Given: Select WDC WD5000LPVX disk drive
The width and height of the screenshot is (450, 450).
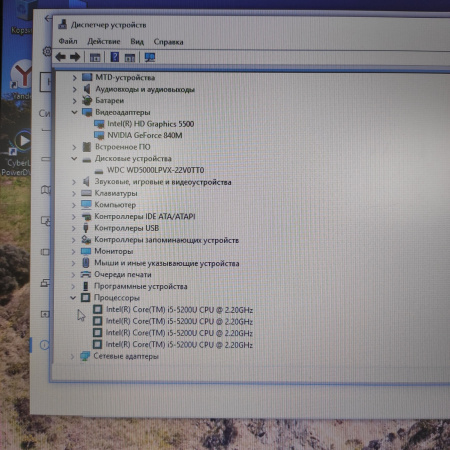Looking at the screenshot, I should tap(155, 170).
